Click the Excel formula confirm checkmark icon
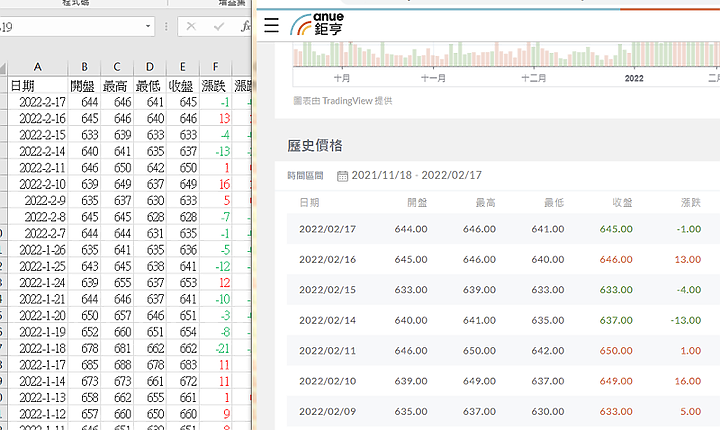 [x=219, y=27]
